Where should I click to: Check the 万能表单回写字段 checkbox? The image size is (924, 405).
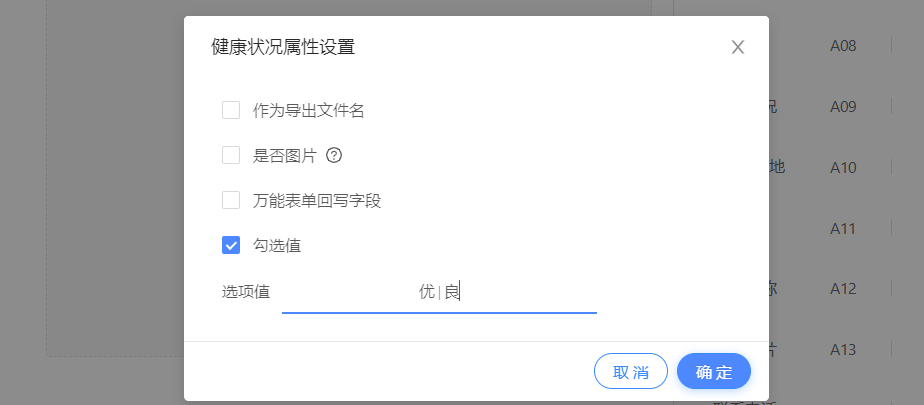coord(231,200)
